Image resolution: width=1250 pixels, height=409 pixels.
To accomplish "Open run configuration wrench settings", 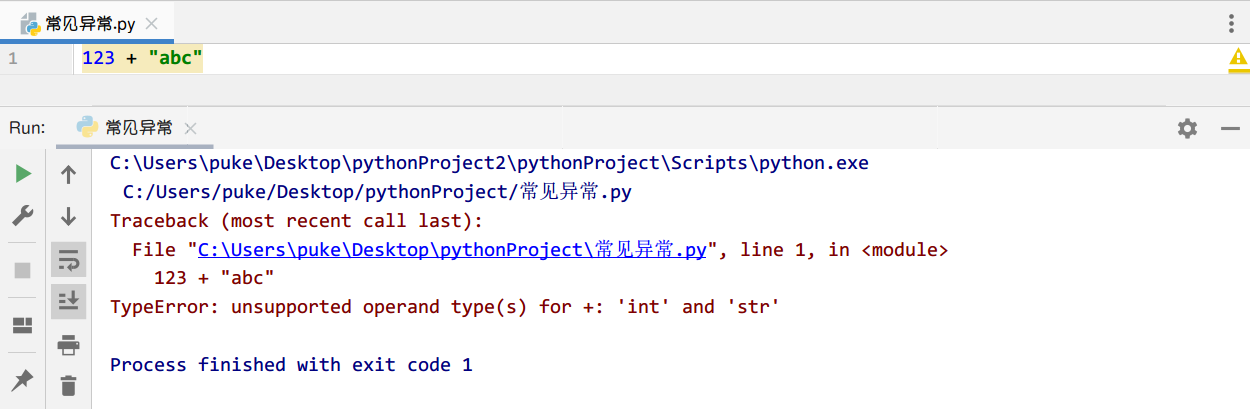I will [x=23, y=216].
